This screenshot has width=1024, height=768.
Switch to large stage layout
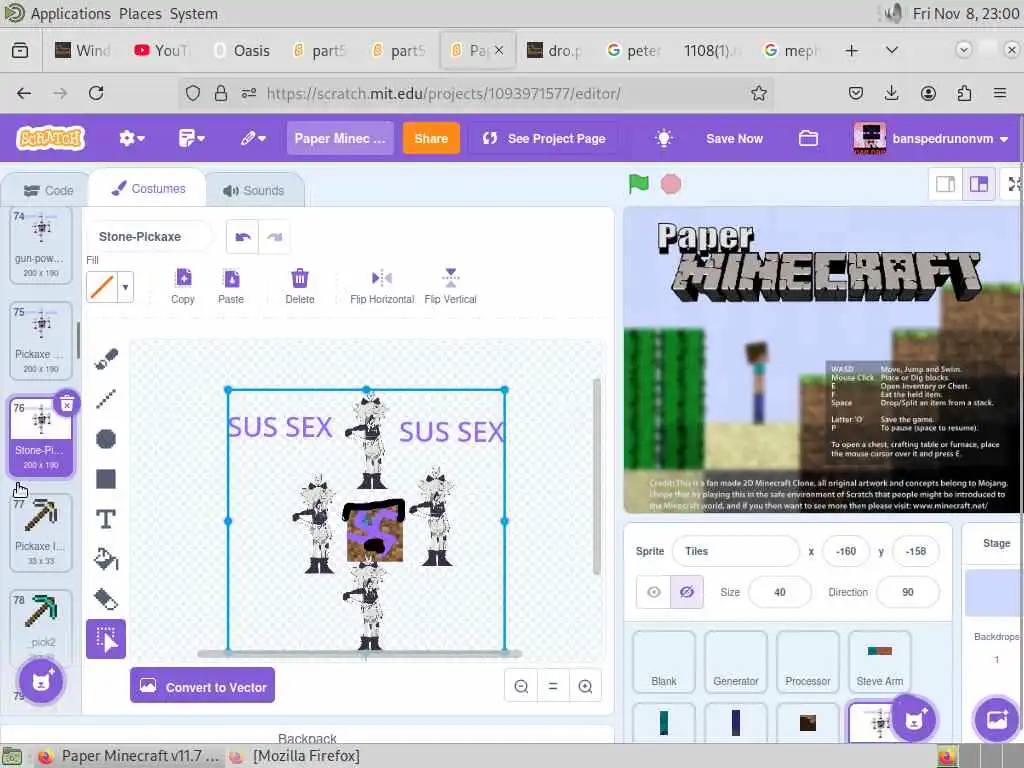[979, 185]
